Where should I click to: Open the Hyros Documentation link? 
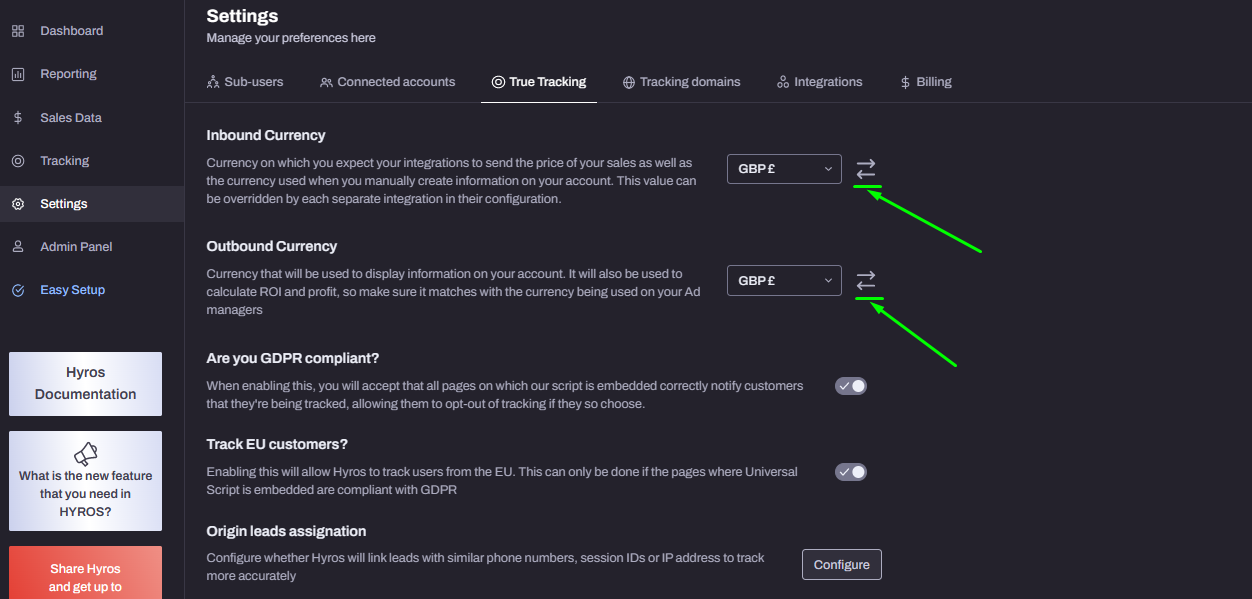84,384
